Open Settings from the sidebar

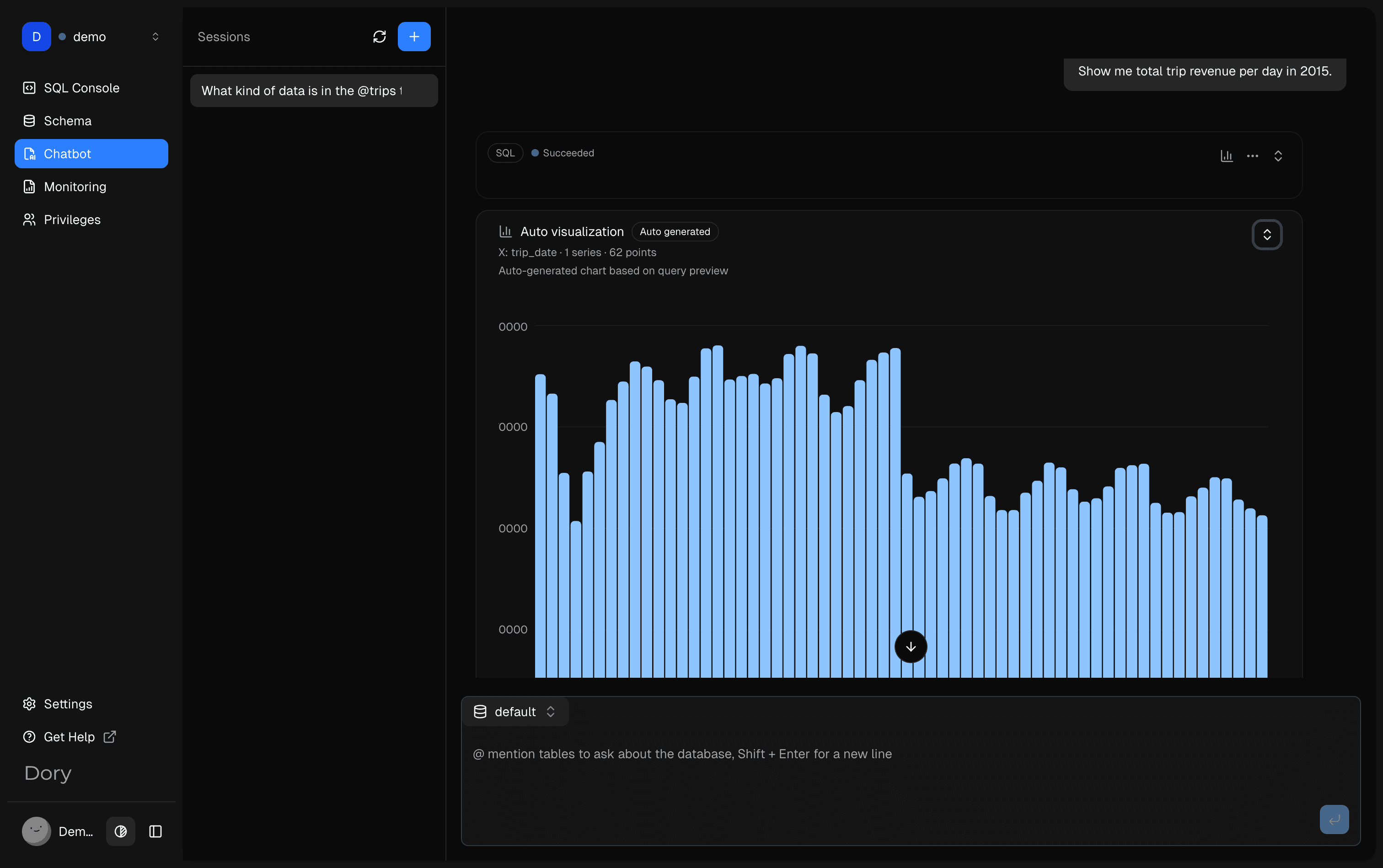tap(68, 703)
